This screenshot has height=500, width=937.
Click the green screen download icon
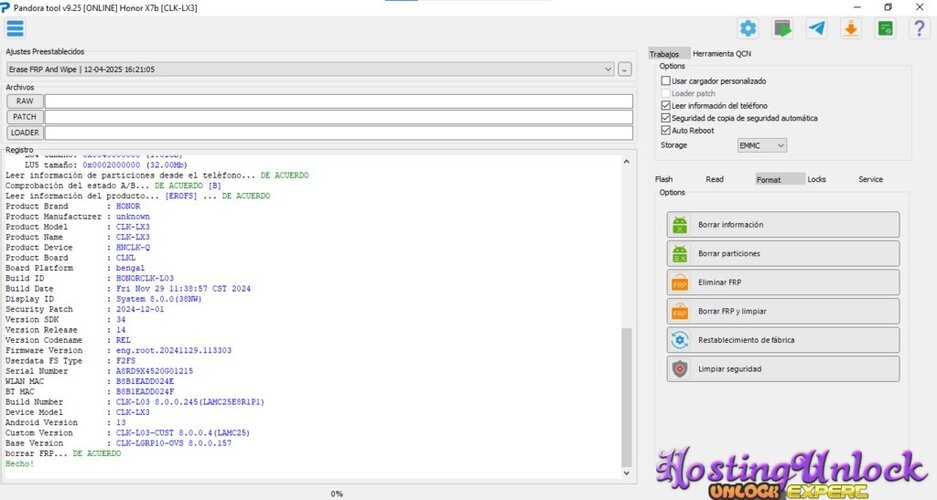tap(782, 28)
